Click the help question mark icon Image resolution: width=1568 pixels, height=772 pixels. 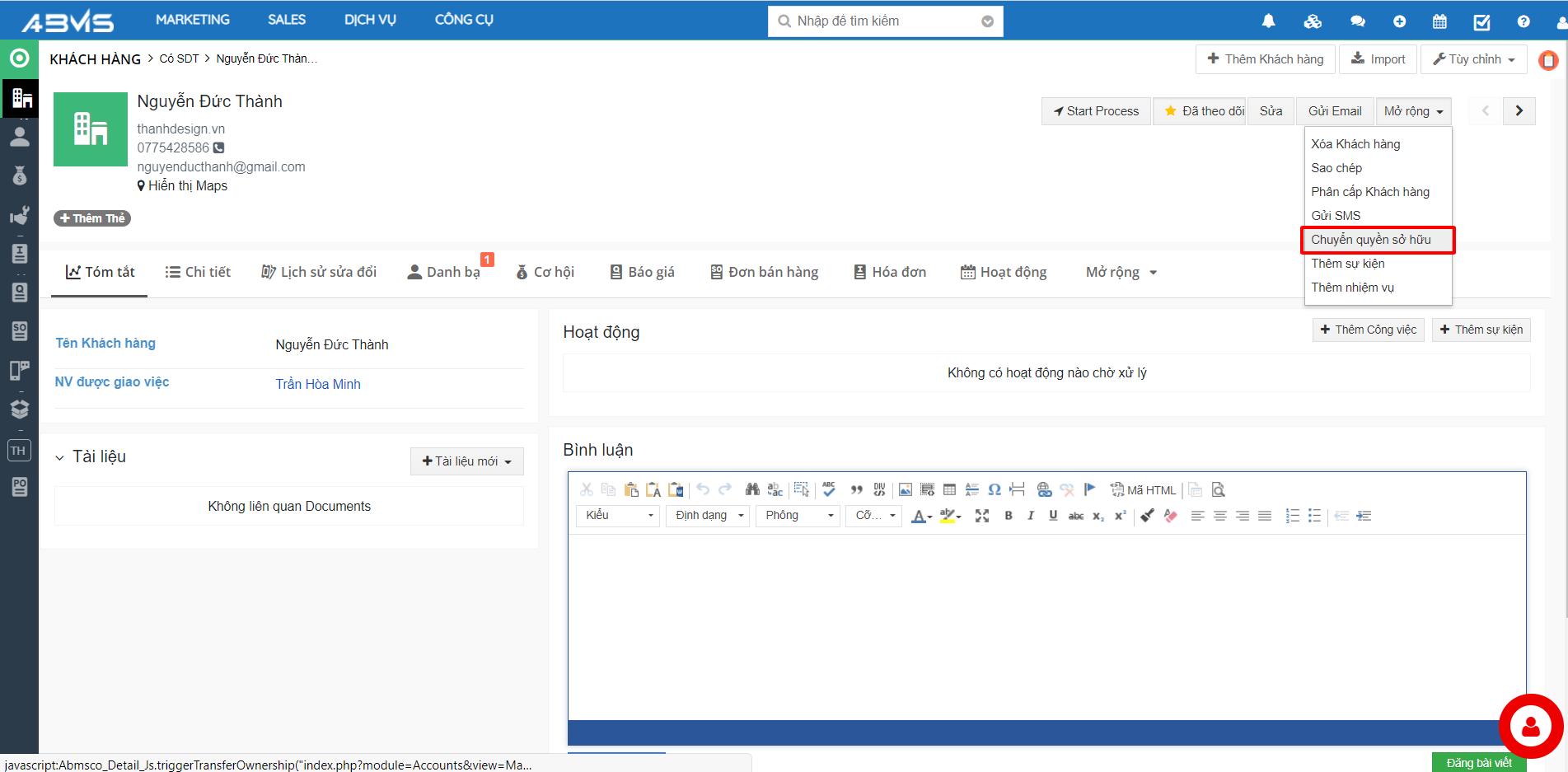click(1524, 21)
